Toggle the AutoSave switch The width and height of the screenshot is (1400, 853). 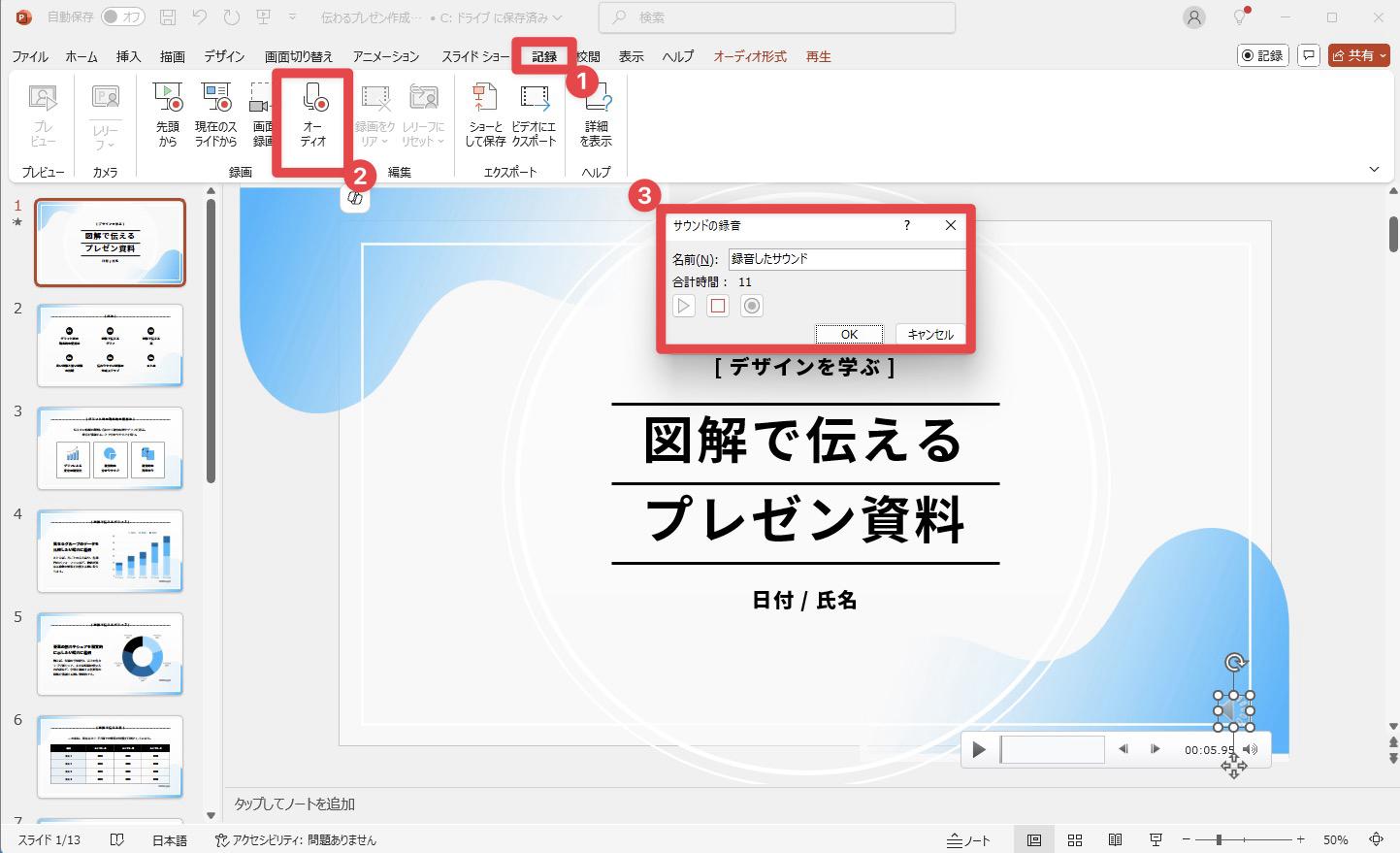point(123,17)
